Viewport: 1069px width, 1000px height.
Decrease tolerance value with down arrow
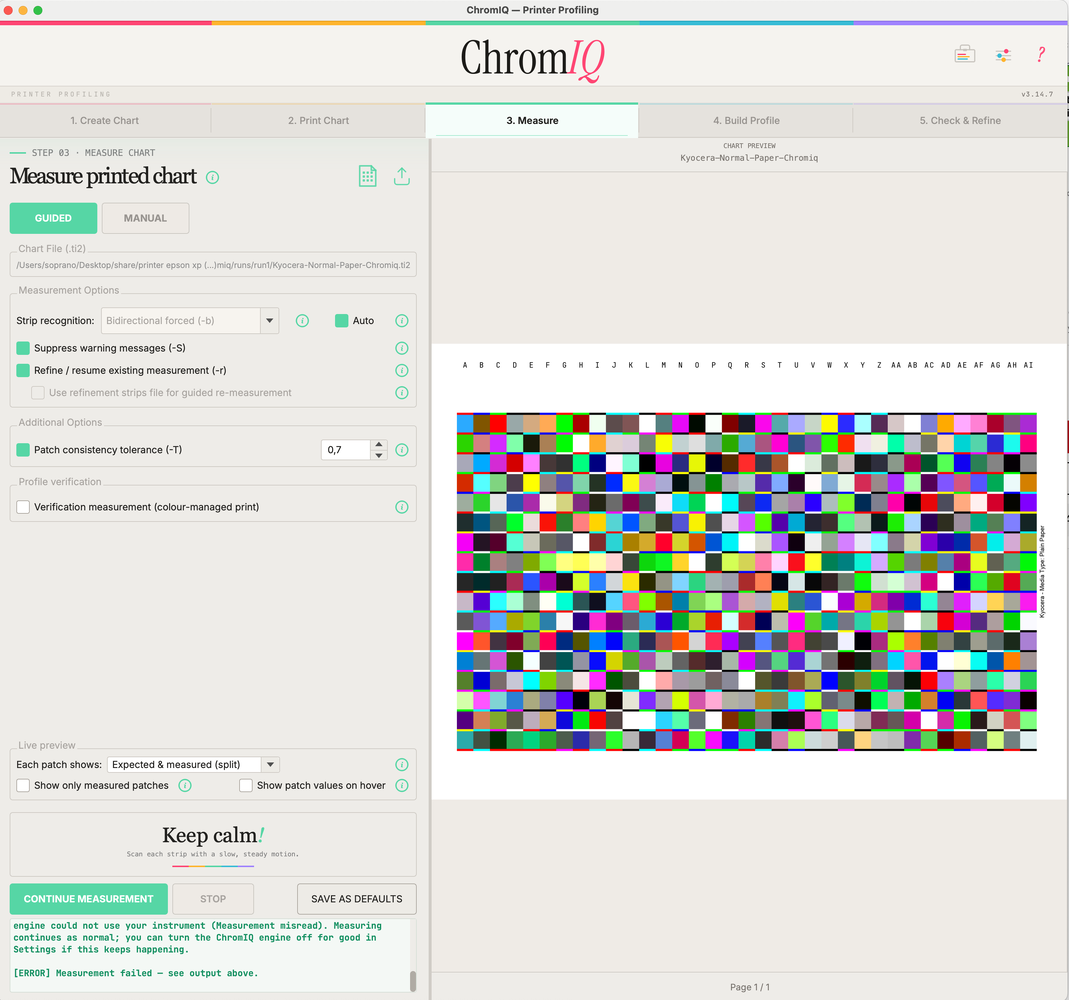[379, 455]
